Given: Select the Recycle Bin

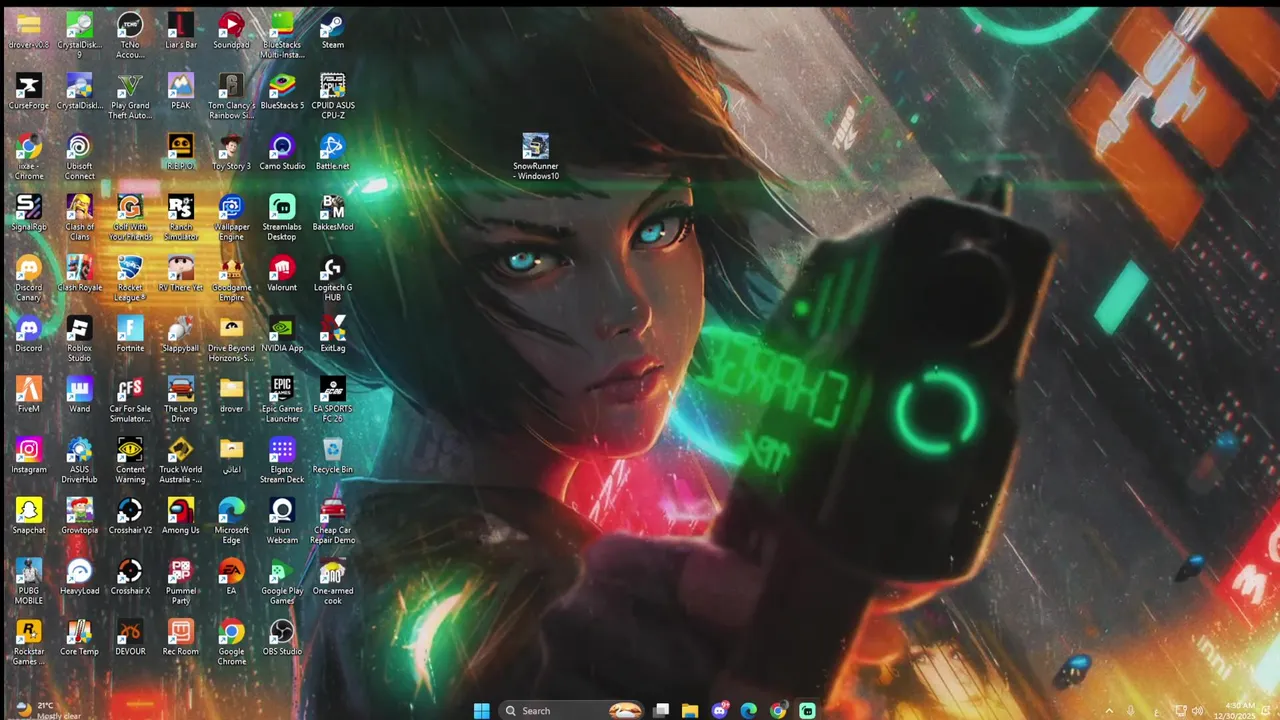Looking at the screenshot, I should pyautogui.click(x=332, y=457).
